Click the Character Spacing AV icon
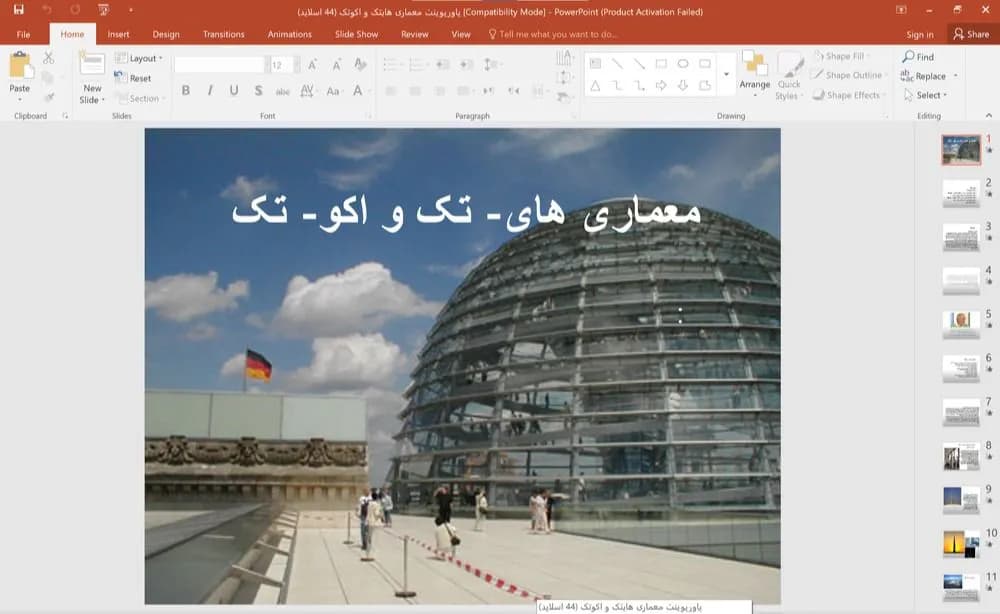This screenshot has width=1000, height=614. [307, 91]
